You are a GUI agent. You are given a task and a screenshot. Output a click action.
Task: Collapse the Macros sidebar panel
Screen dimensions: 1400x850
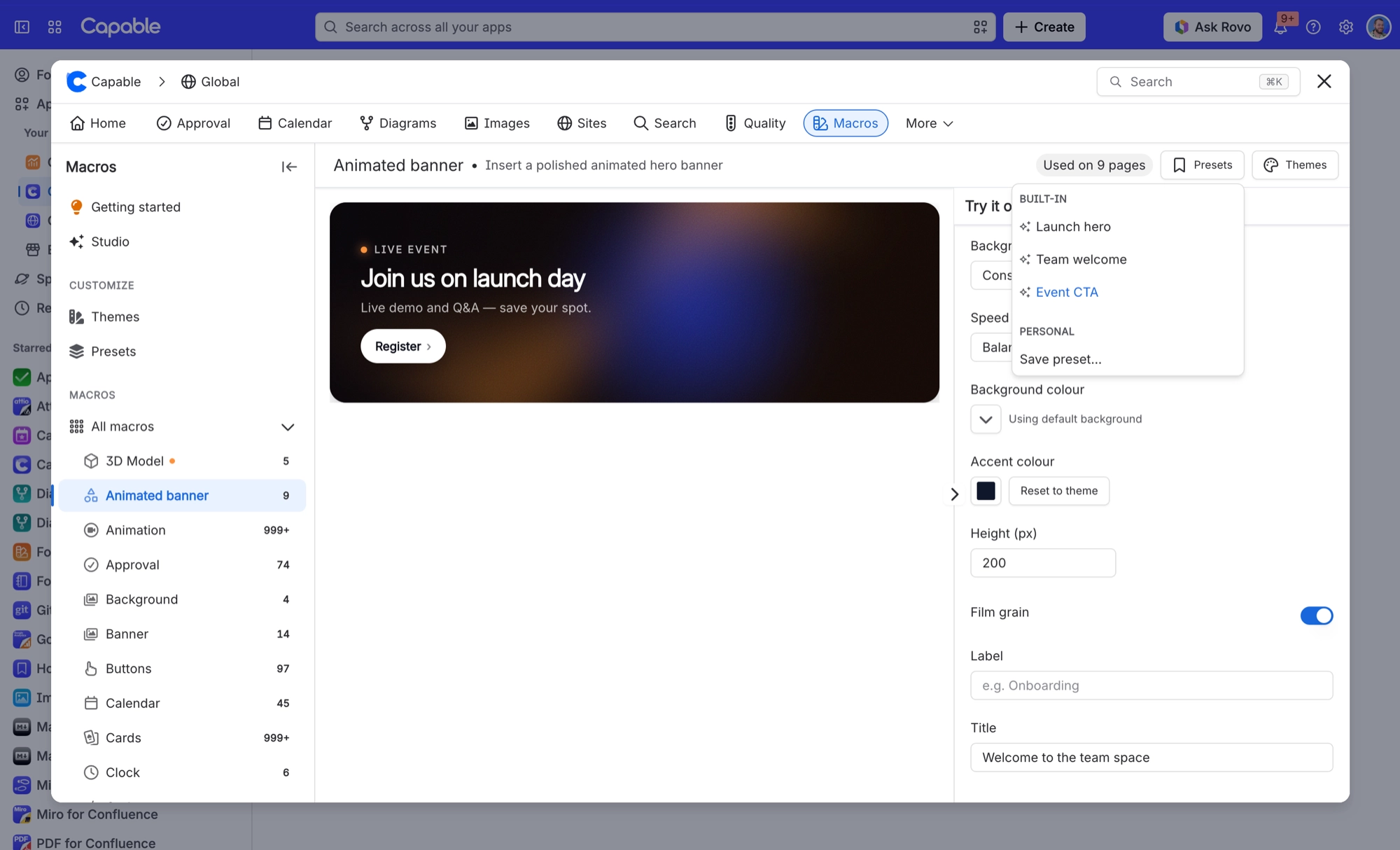(x=289, y=167)
